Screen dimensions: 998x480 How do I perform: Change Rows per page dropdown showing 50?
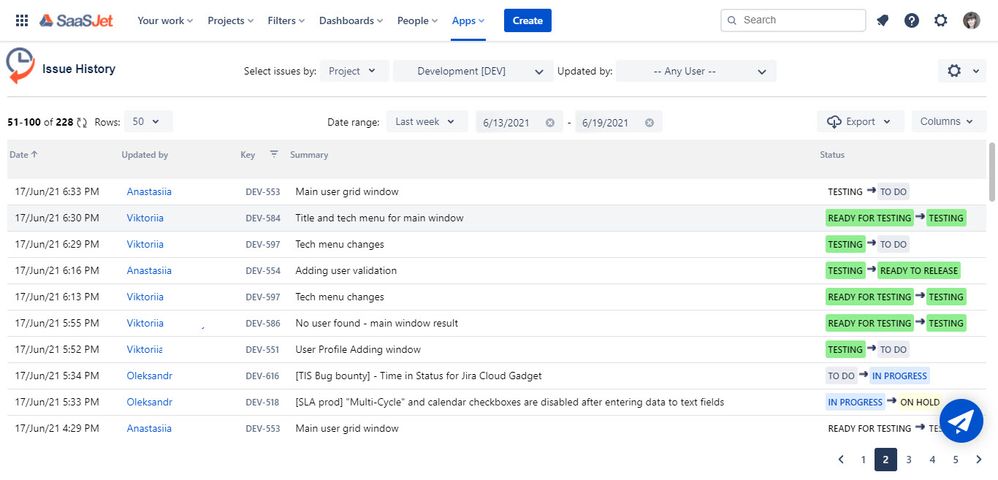pos(148,122)
